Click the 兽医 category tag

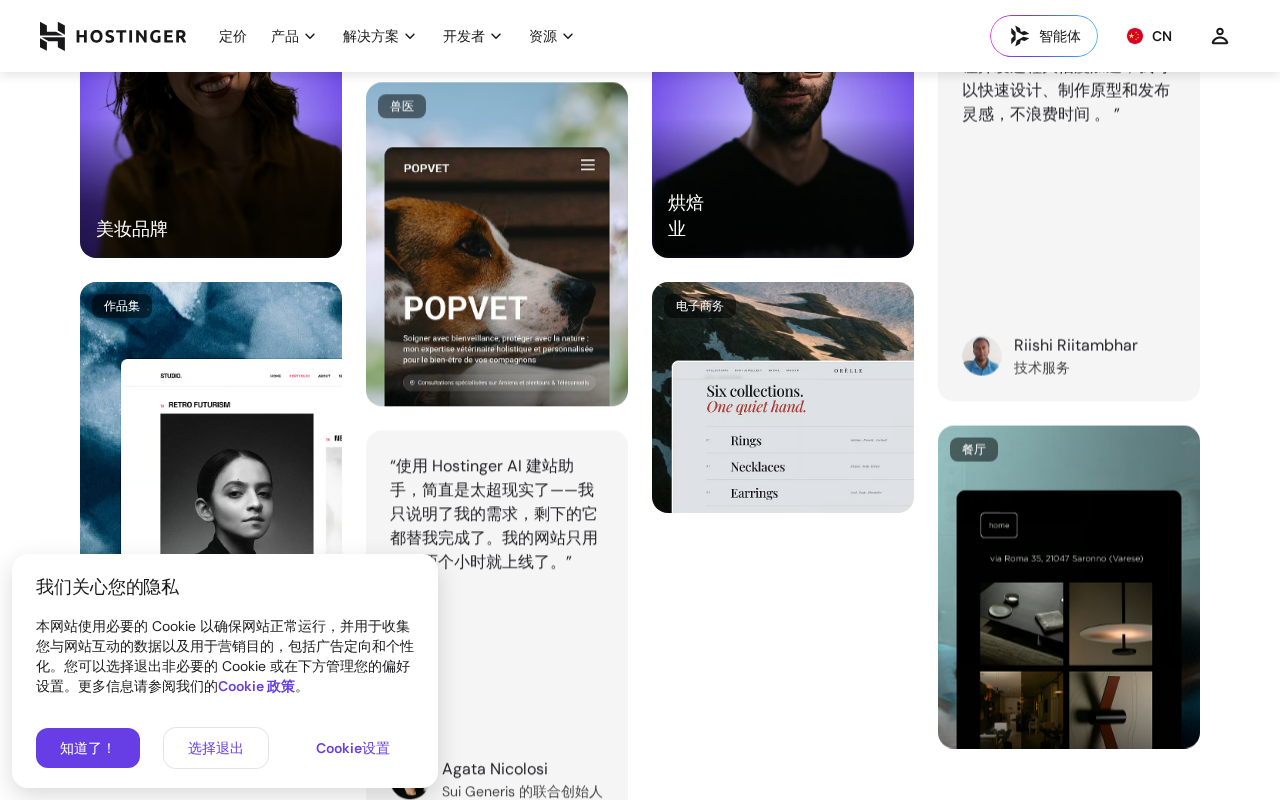(x=402, y=106)
